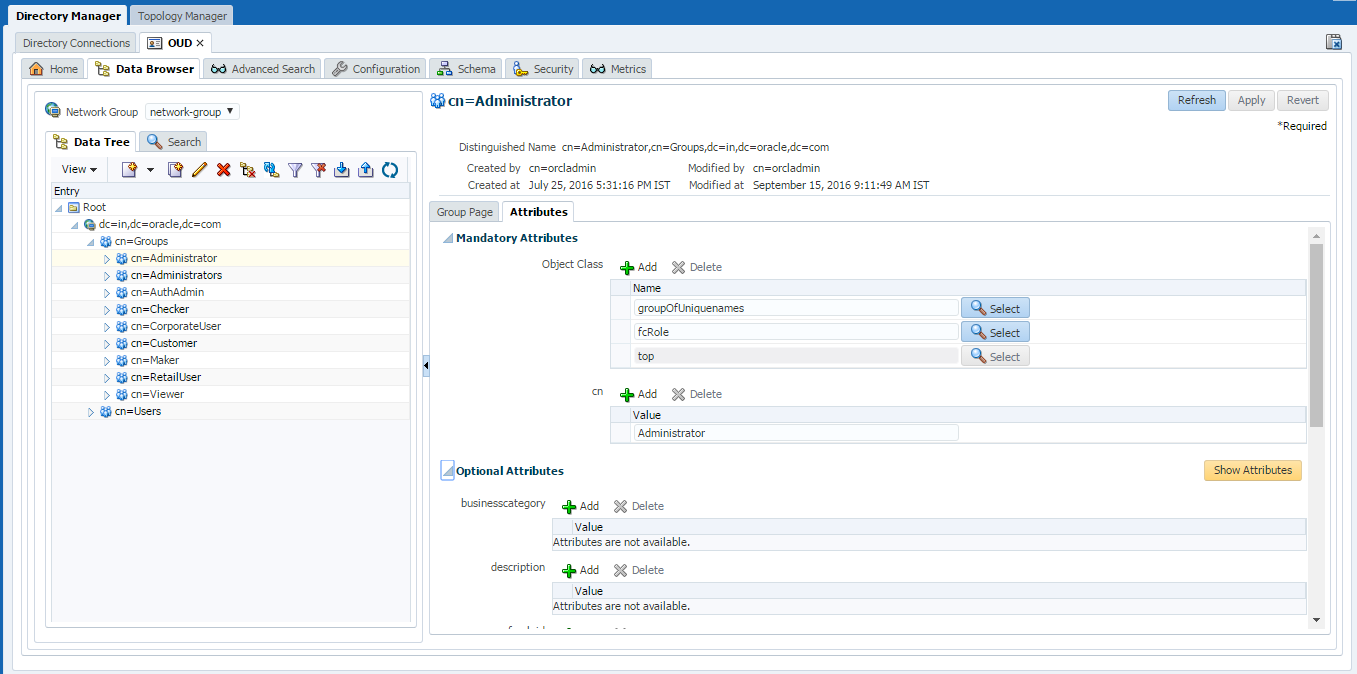
Task: Switch to the Topology Manager tab
Action: pos(183,16)
